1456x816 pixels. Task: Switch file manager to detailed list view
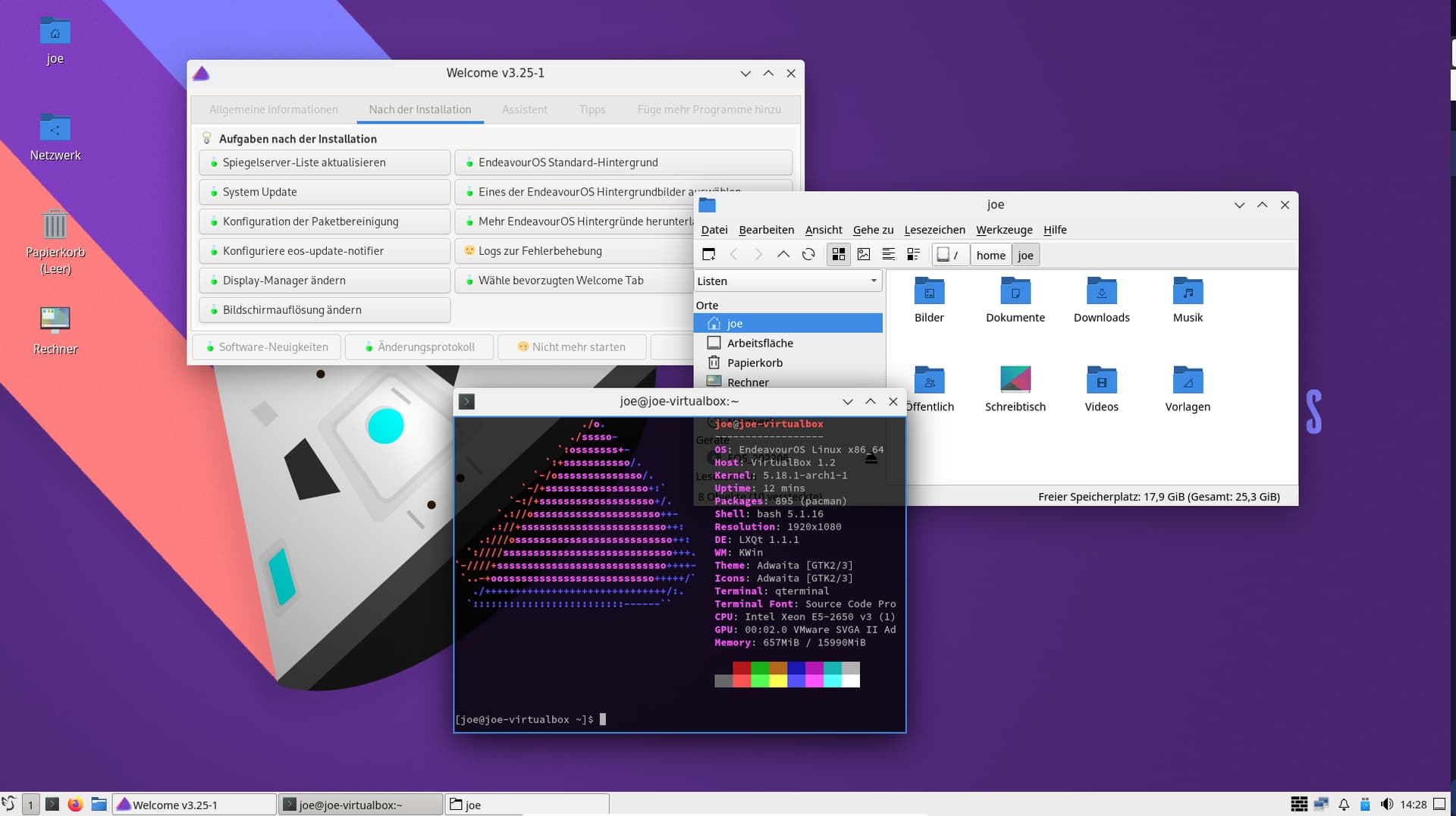click(914, 255)
